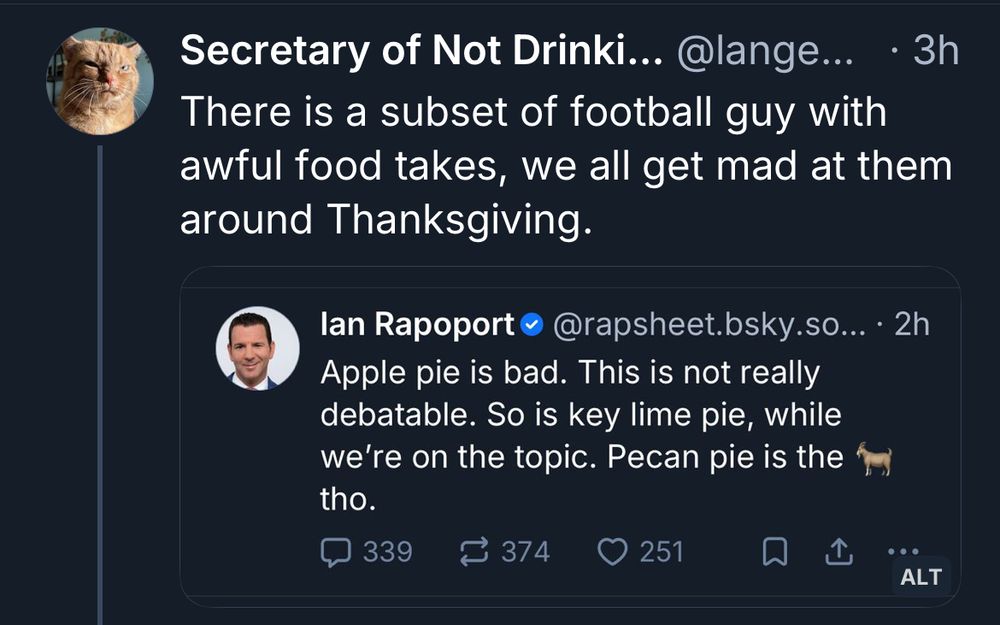Click the @lange... account handle
Screen dimensions: 1000x625
(x=765, y=52)
